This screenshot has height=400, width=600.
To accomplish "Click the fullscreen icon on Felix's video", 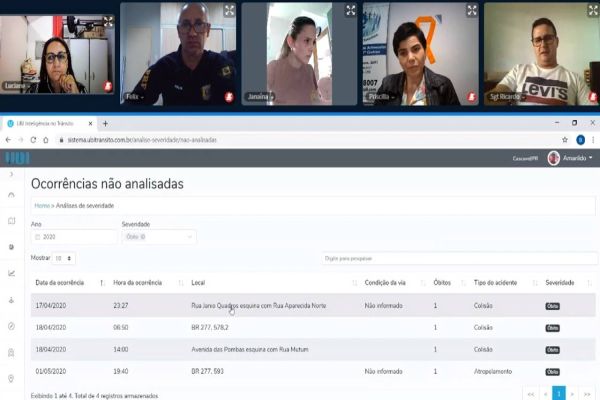I will click(229, 10).
